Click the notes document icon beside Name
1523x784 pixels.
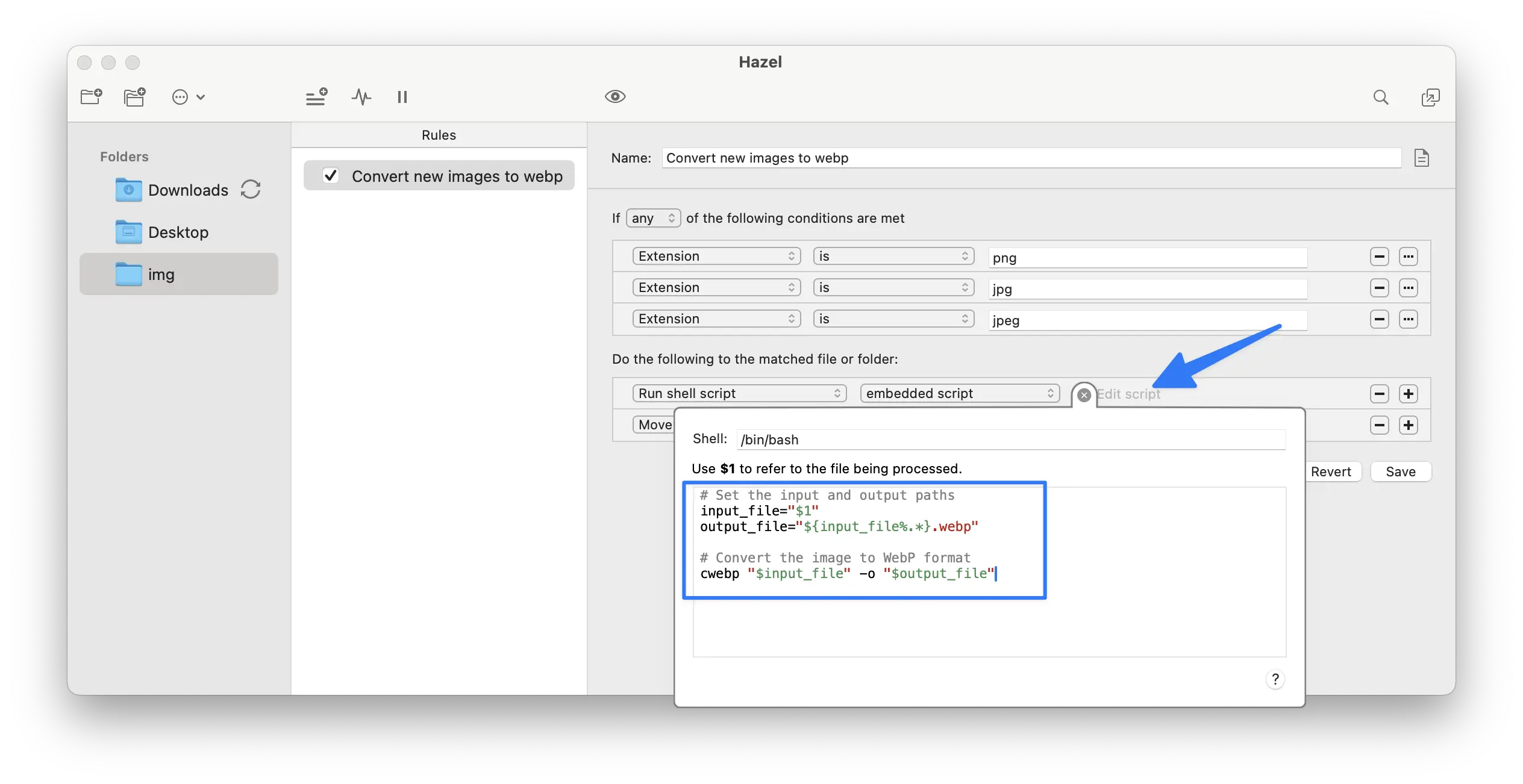coord(1422,158)
